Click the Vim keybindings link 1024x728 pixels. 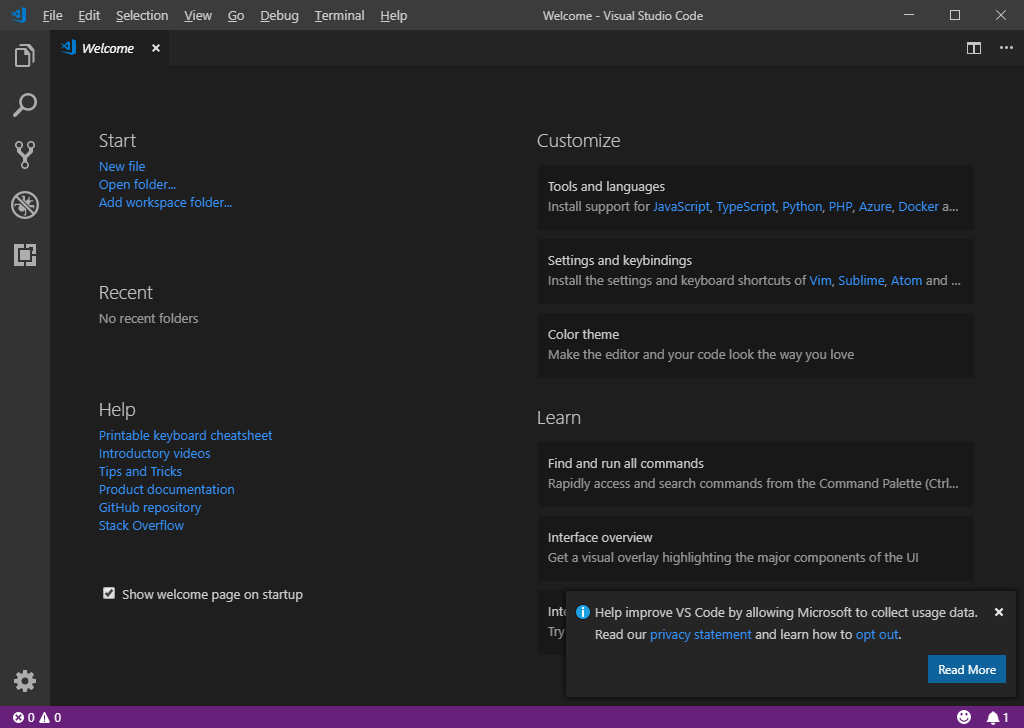click(x=820, y=281)
